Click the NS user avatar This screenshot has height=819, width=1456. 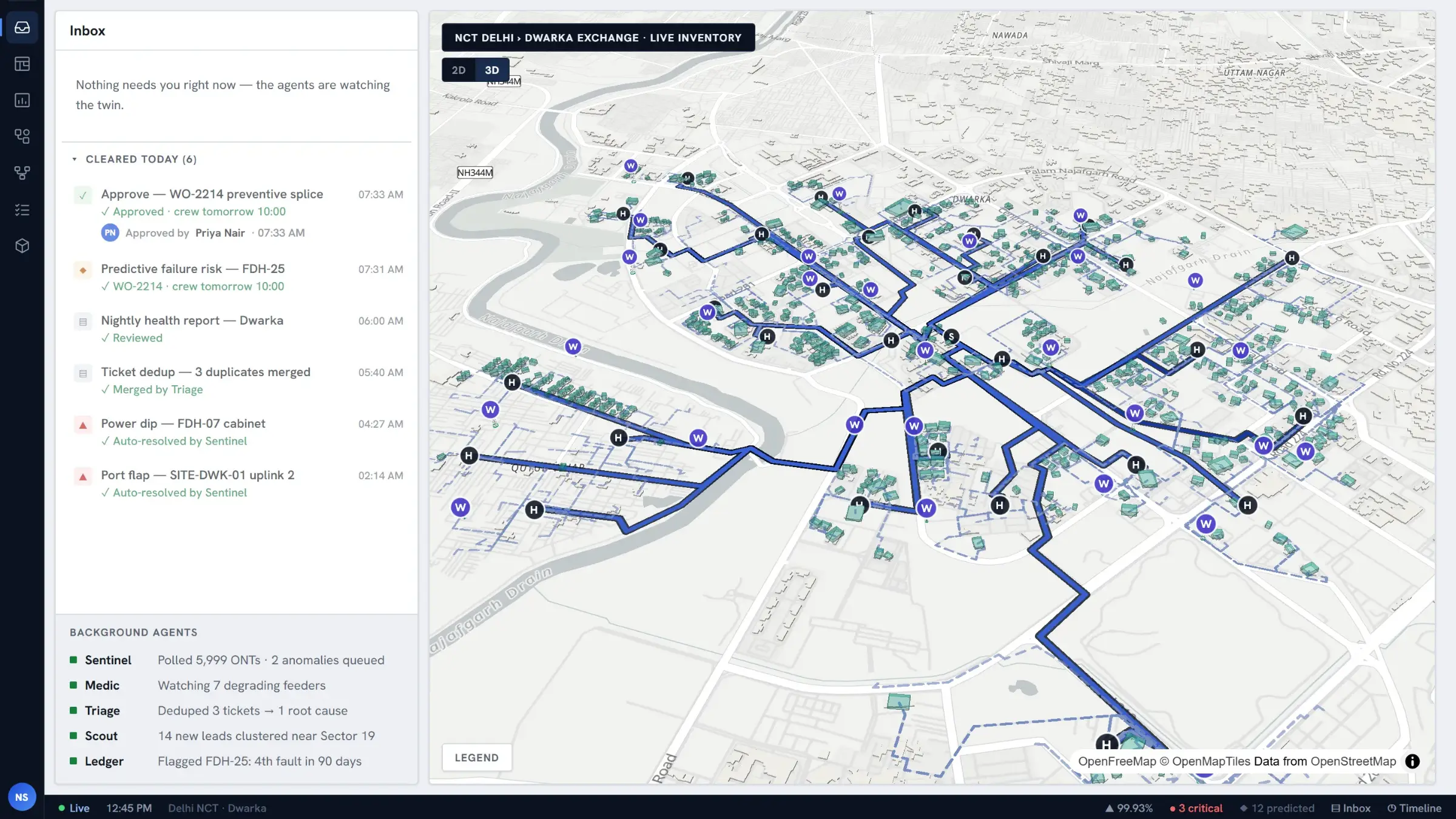pyautogui.click(x=22, y=797)
